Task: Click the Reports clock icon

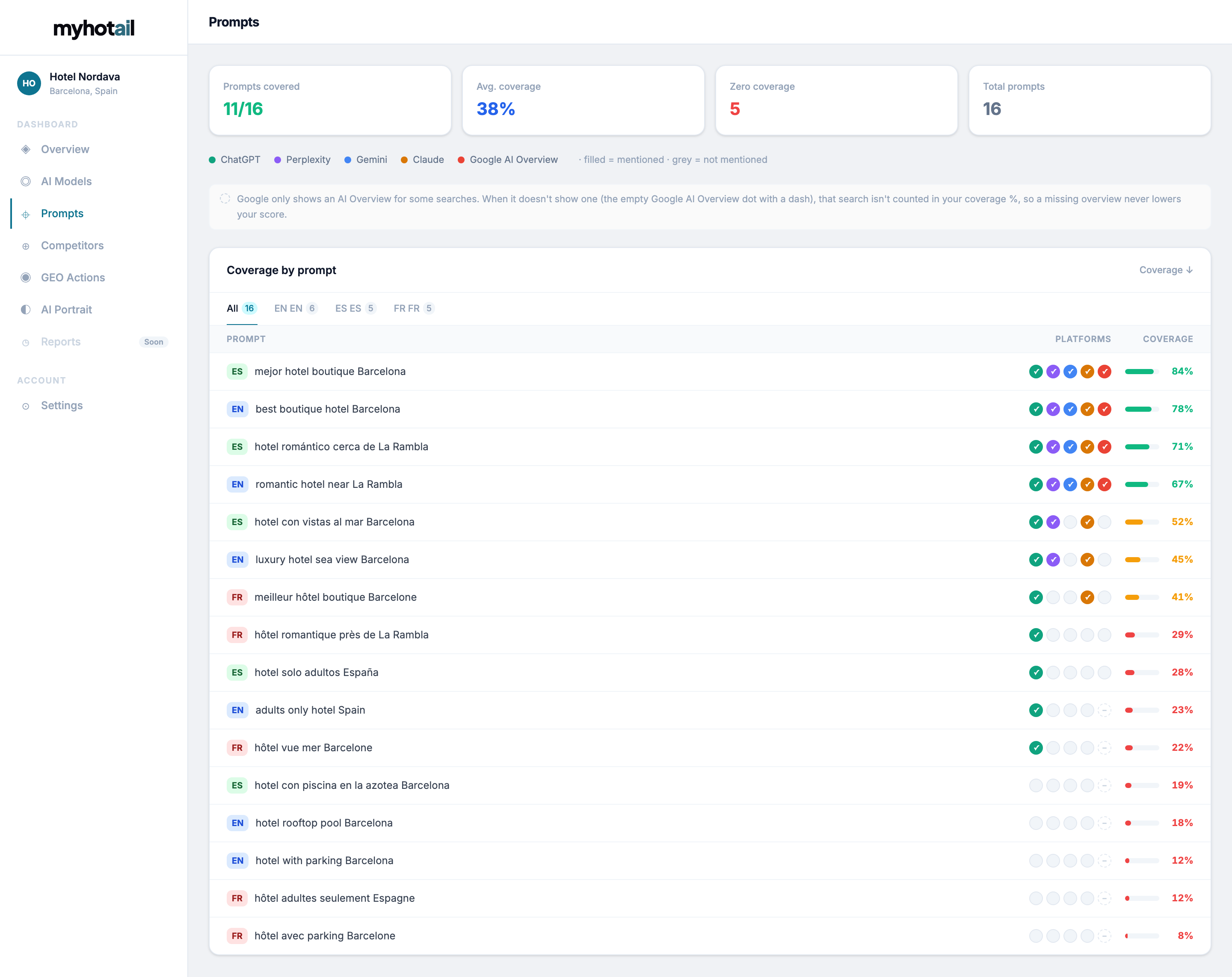Action: coord(26,342)
